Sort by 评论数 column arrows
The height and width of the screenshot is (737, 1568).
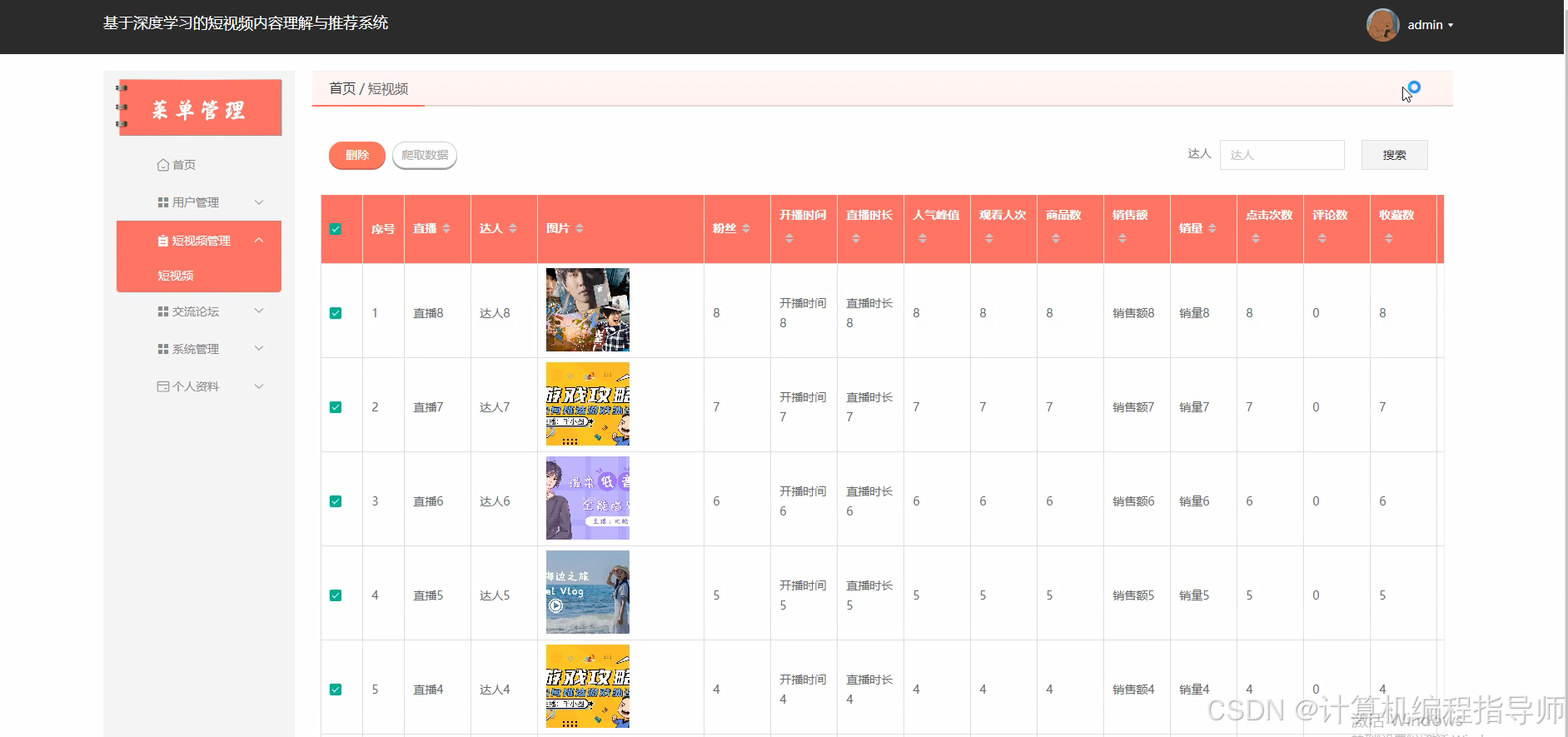1322,239
